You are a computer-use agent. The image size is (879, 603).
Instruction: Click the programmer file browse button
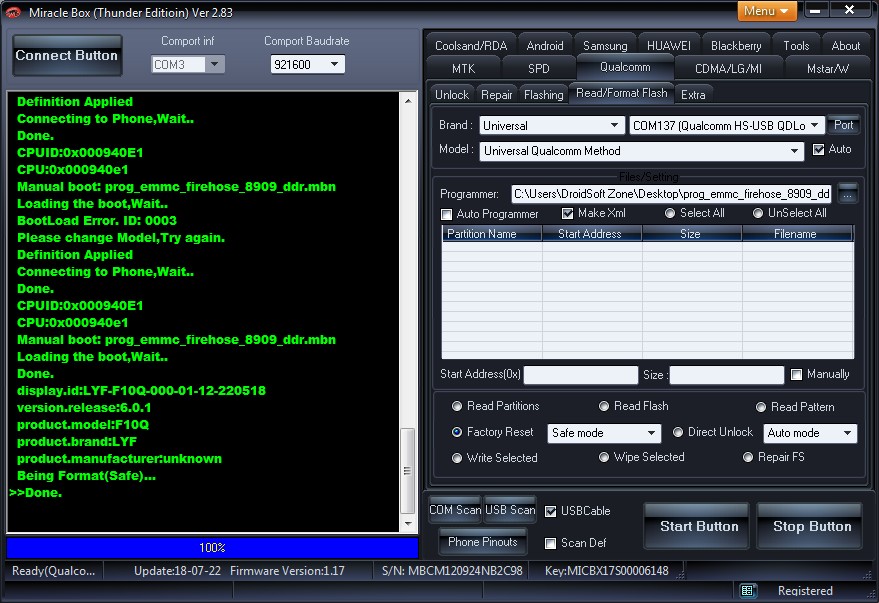point(848,194)
